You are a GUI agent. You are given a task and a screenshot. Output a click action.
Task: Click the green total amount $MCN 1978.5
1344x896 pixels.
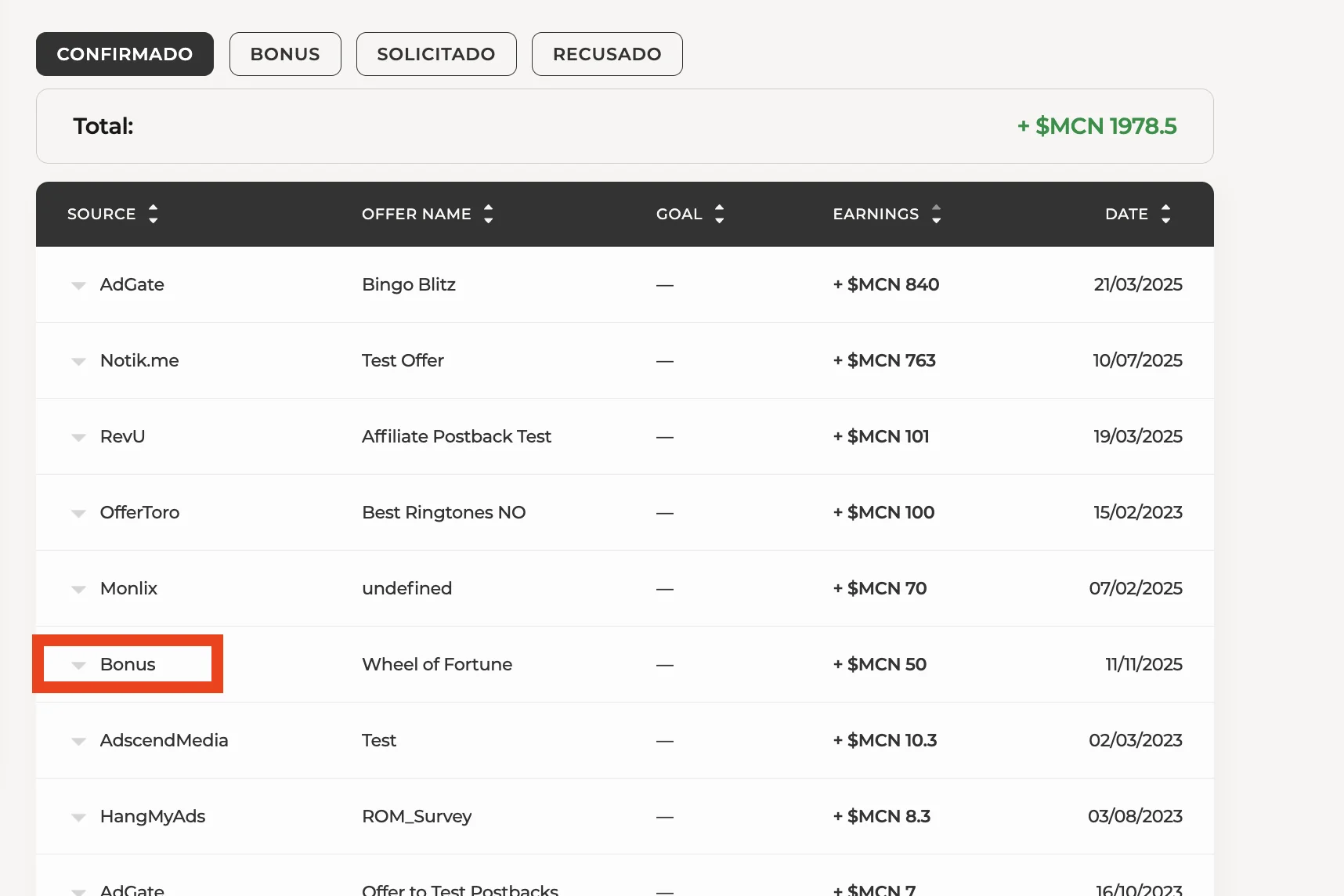1097,126
